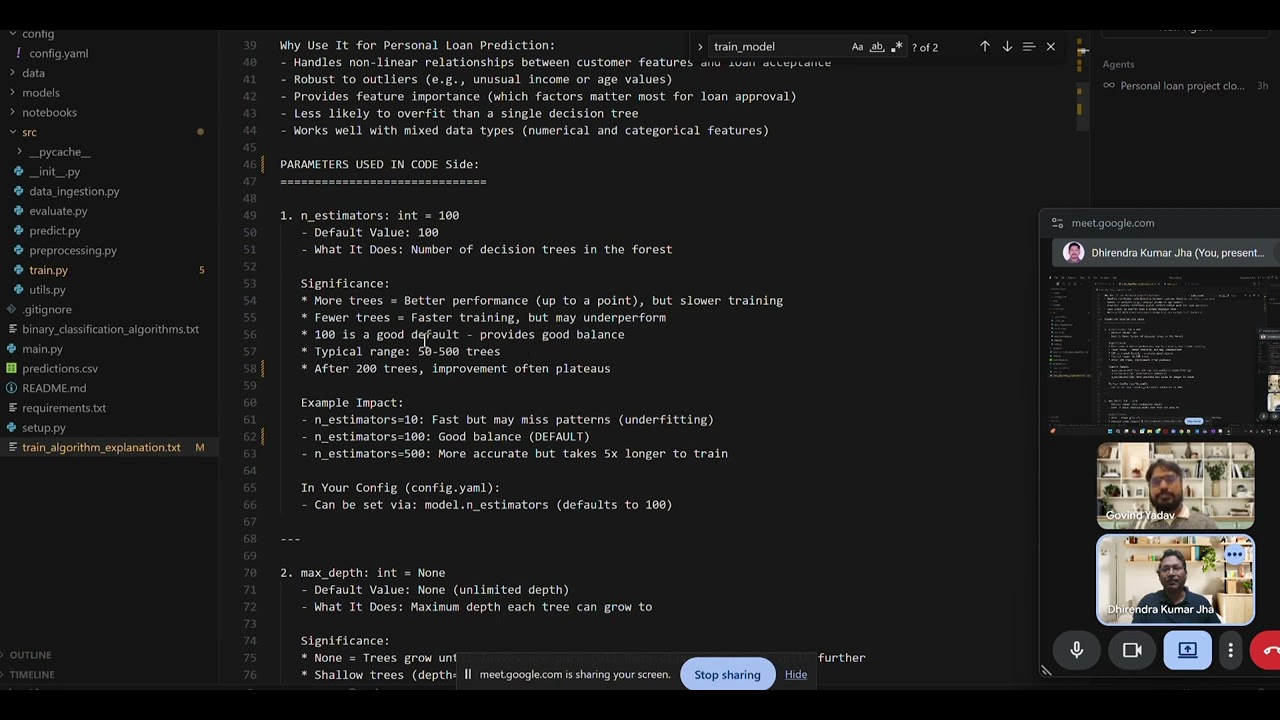The width and height of the screenshot is (1280, 720).
Task: Click the file icon beside requirements.txt
Action: [12, 408]
